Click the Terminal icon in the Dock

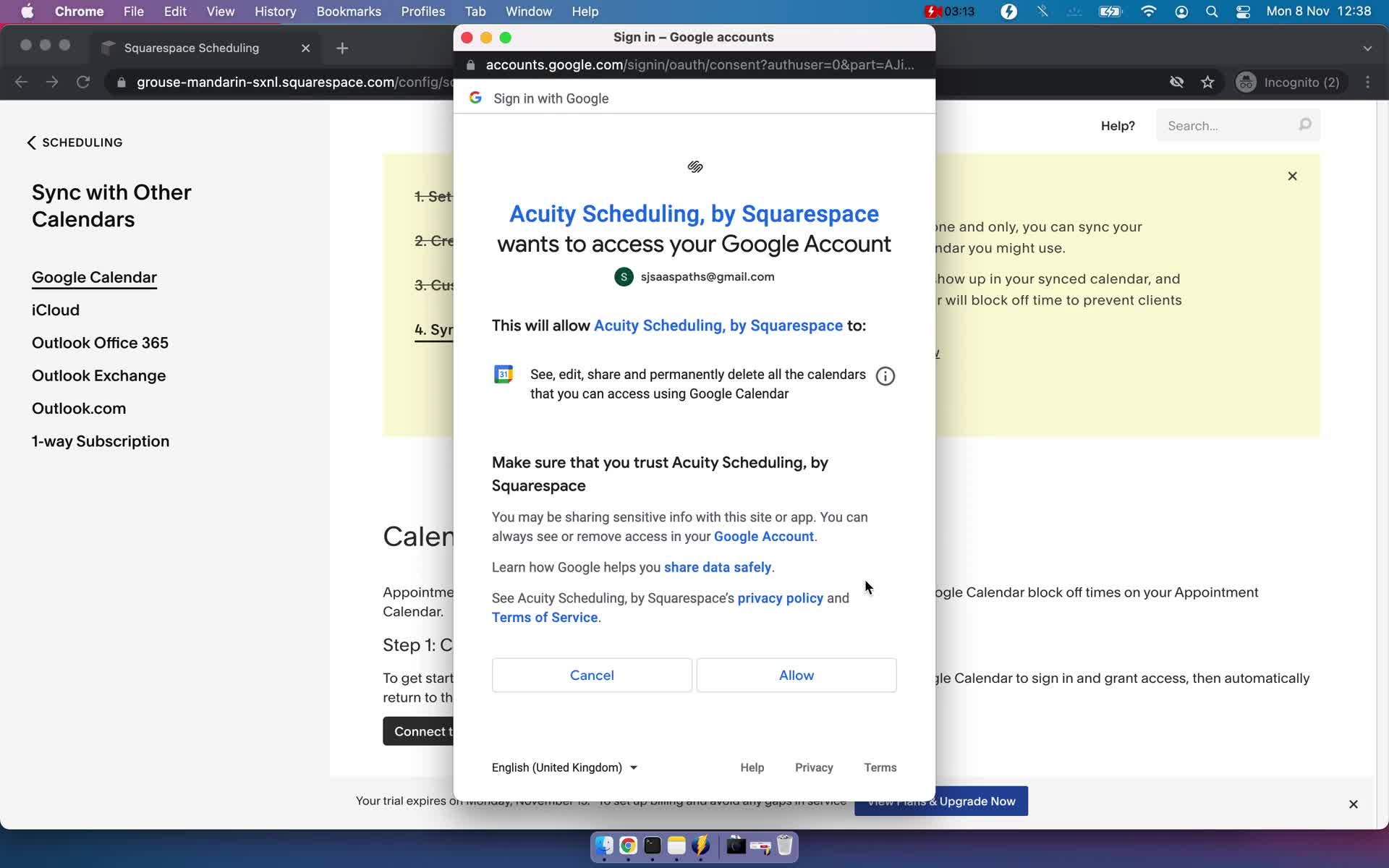tap(651, 845)
